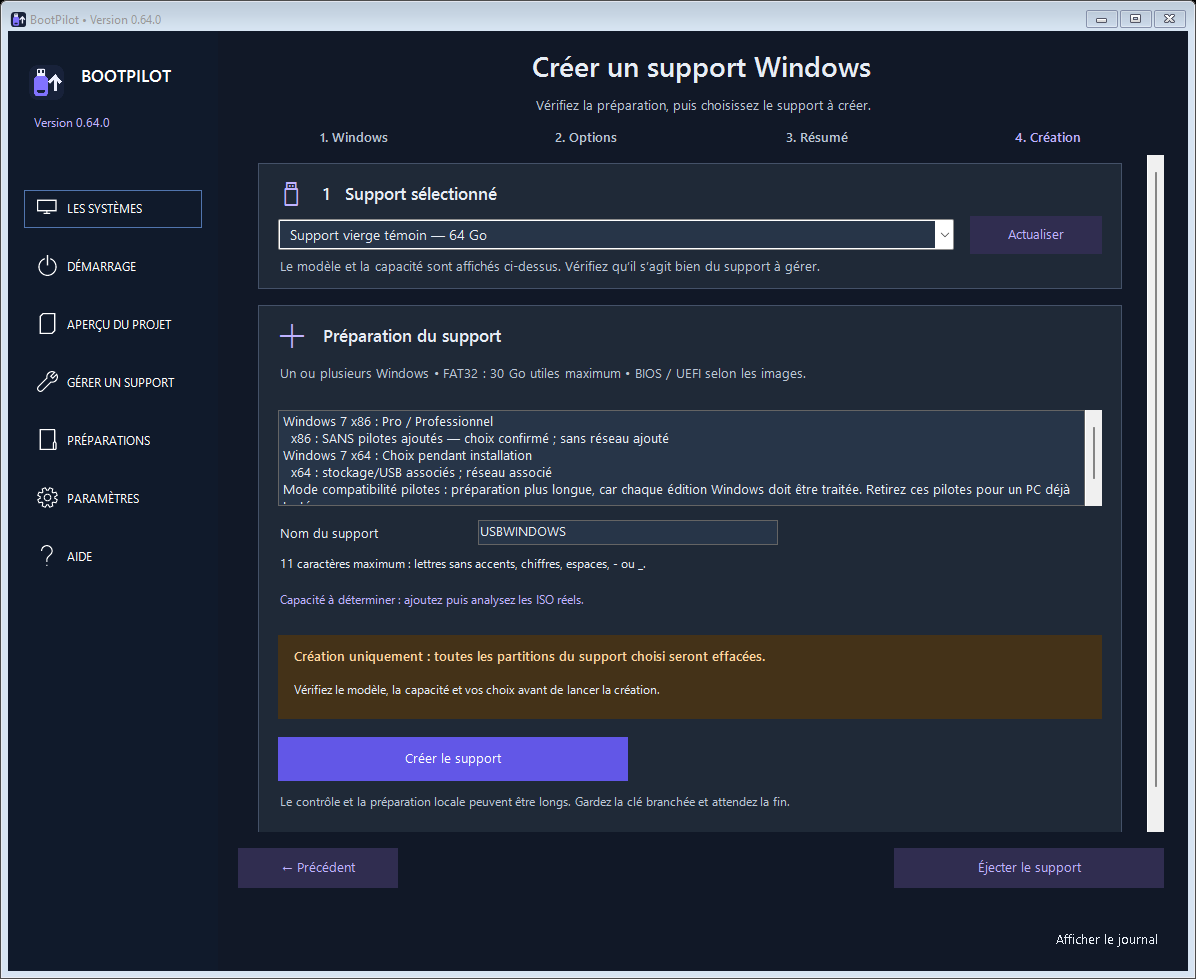
Task: Click the Création uniquement warning banner text
Action: tap(529, 656)
